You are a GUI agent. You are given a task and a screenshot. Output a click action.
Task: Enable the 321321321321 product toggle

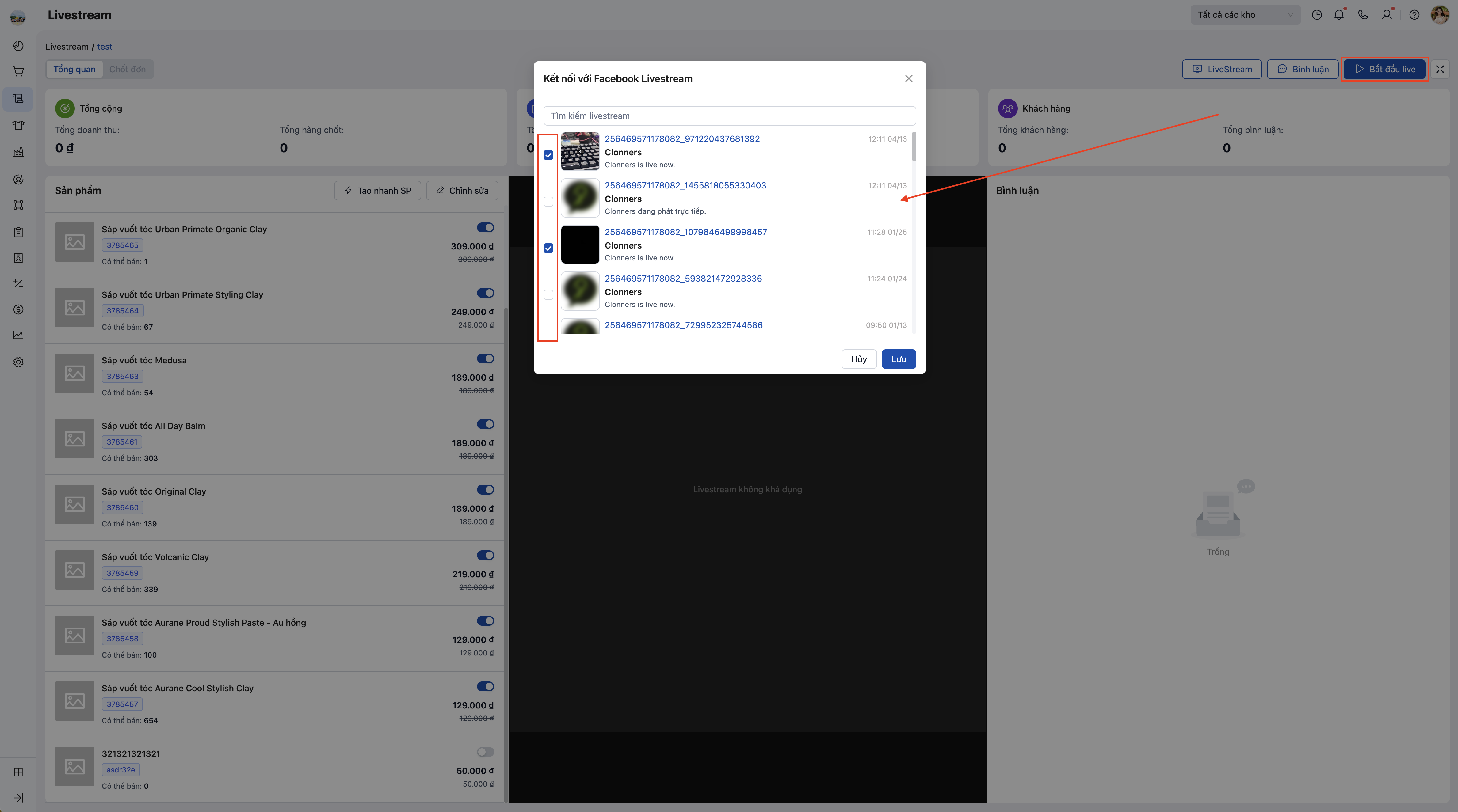point(485,752)
